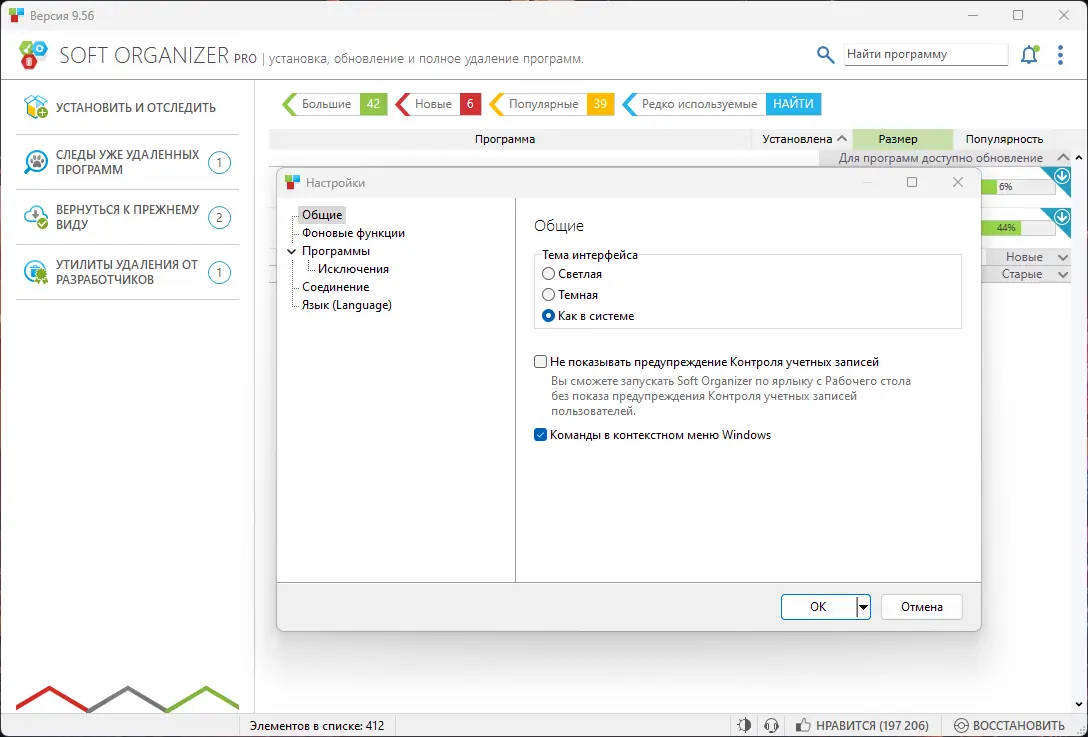1088x737 pixels.
Task: Sort by the Популярность column header
Action: (x=1004, y=139)
